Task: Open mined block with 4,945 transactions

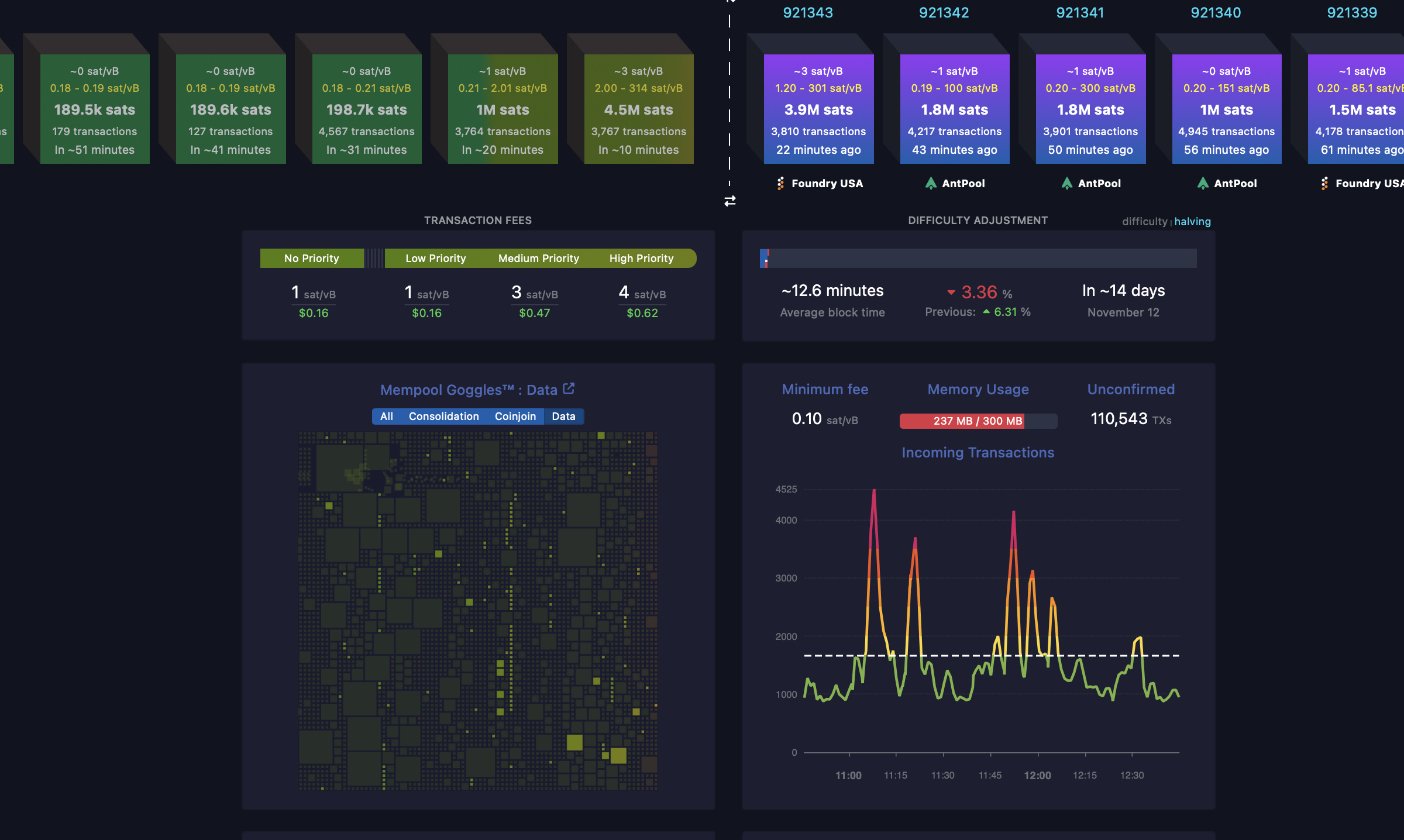Action: coord(1226,109)
